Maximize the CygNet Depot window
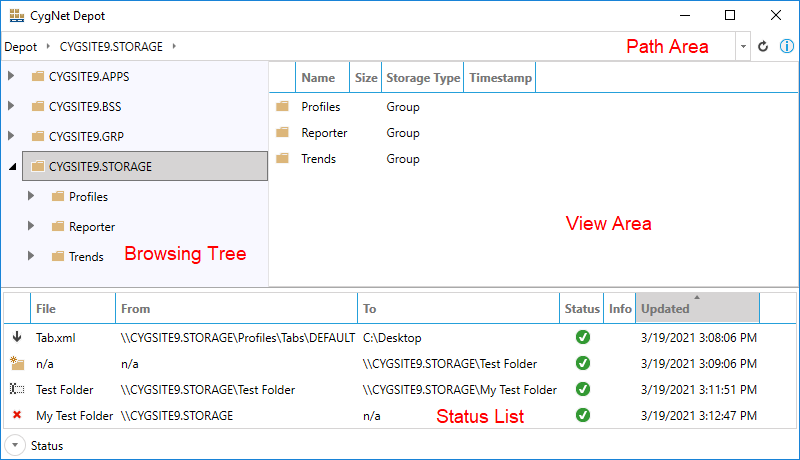800x460 pixels. pos(730,15)
